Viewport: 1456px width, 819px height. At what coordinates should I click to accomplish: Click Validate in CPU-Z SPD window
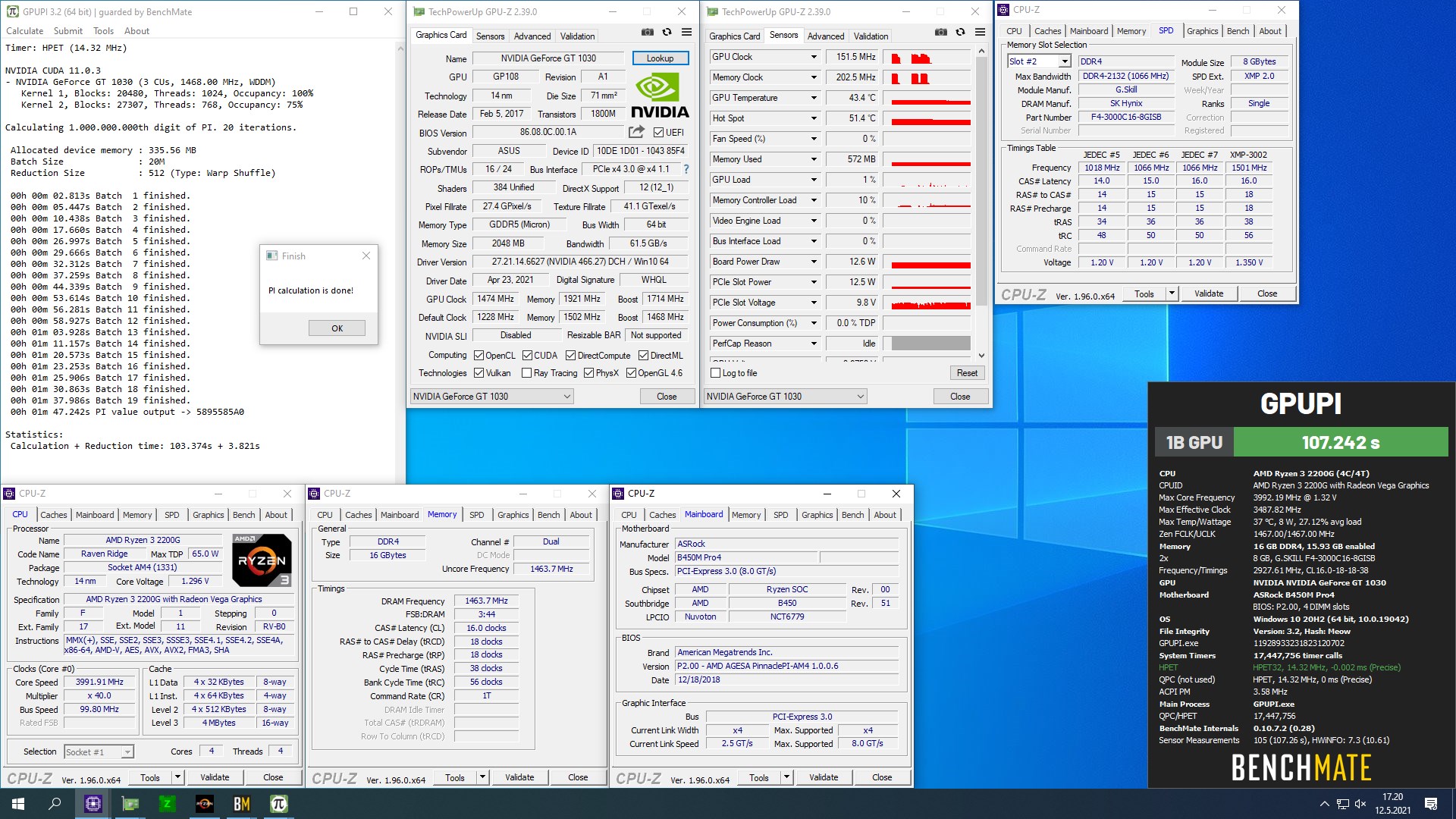click(1209, 293)
